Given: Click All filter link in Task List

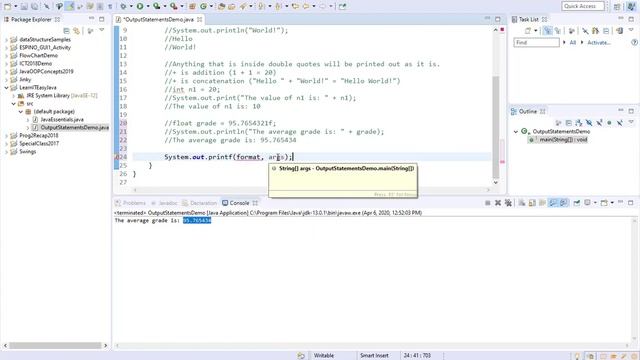Looking at the screenshot, I should [573, 42].
